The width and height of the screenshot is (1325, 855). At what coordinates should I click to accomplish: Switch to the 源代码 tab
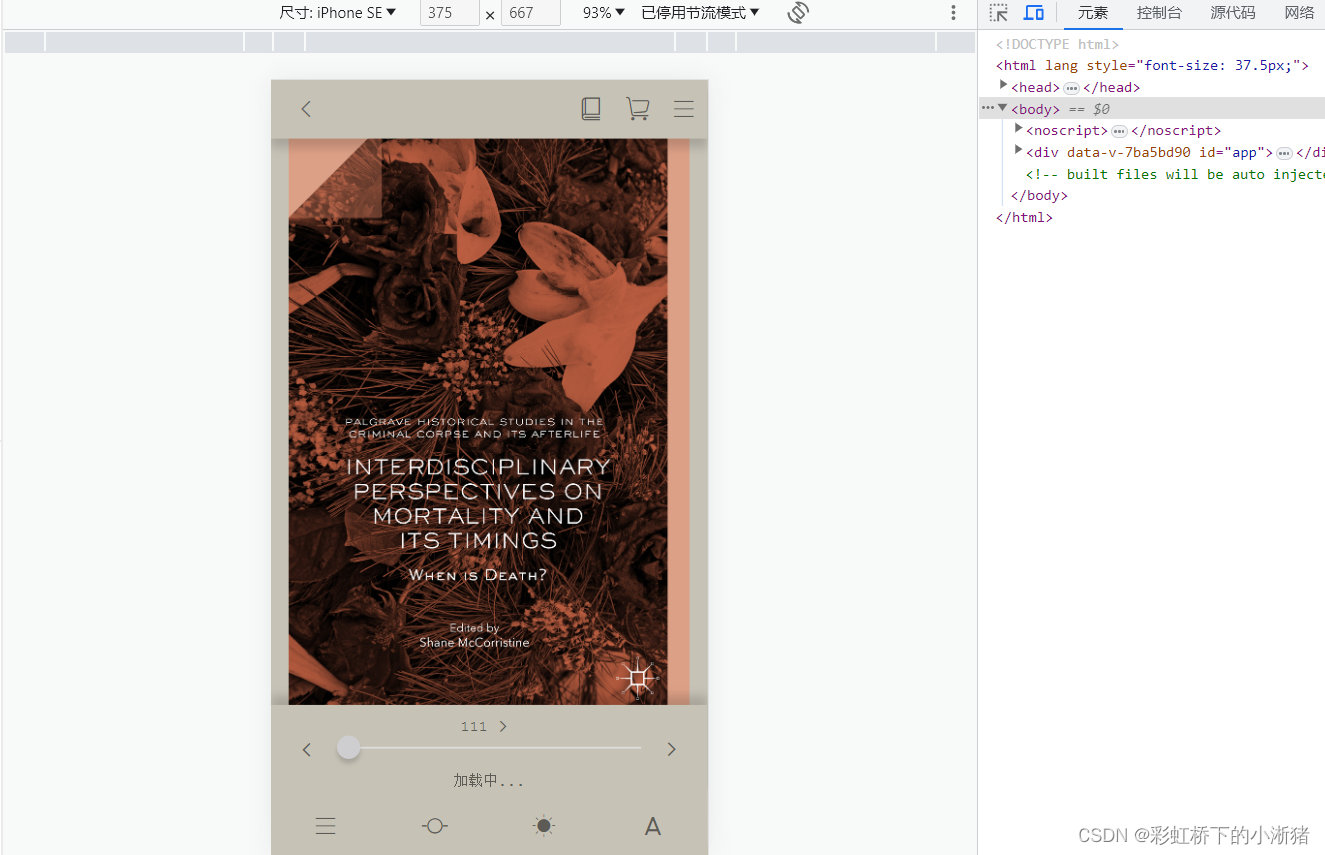(x=1233, y=13)
